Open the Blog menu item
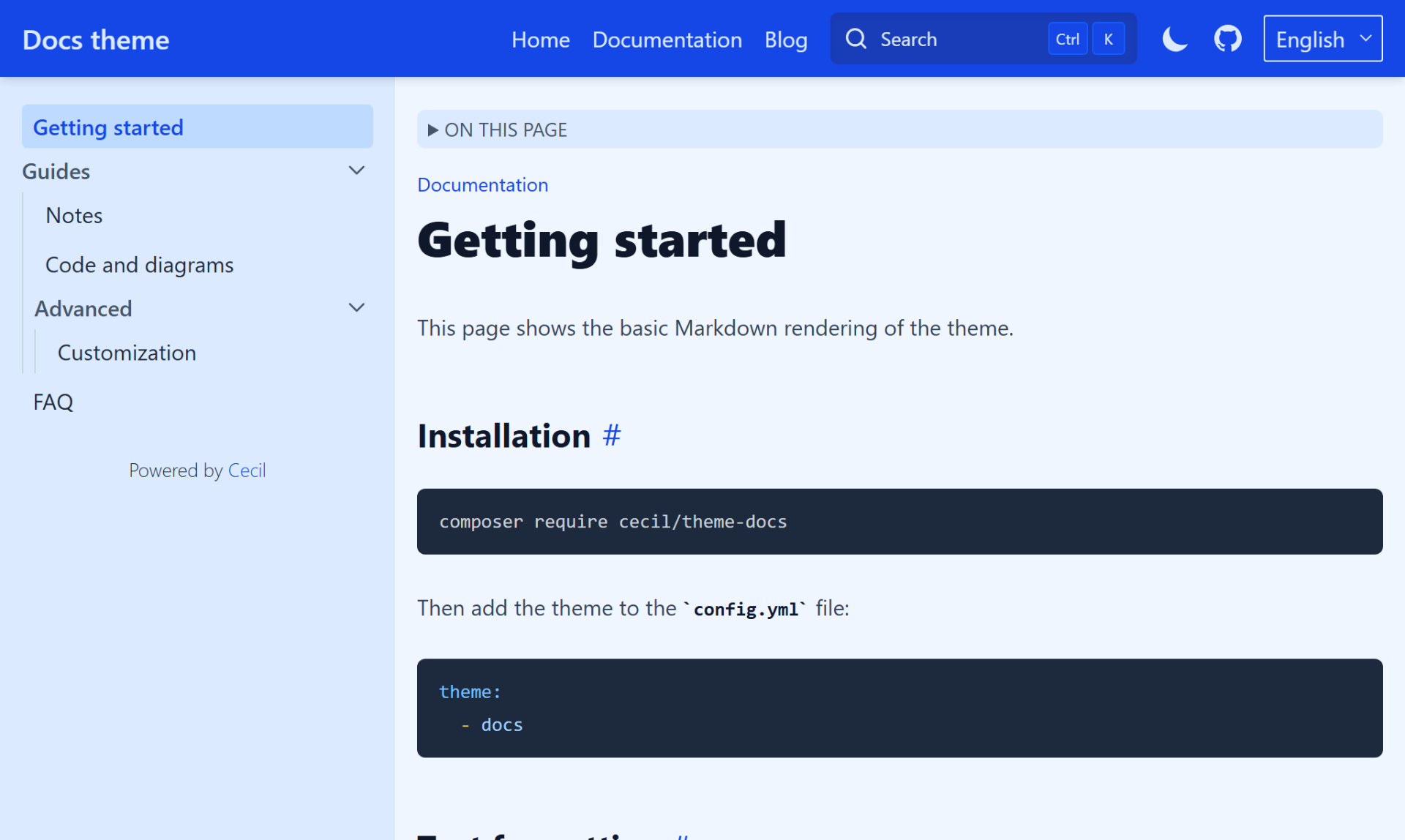This screenshot has width=1405, height=840. pyautogui.click(x=786, y=40)
